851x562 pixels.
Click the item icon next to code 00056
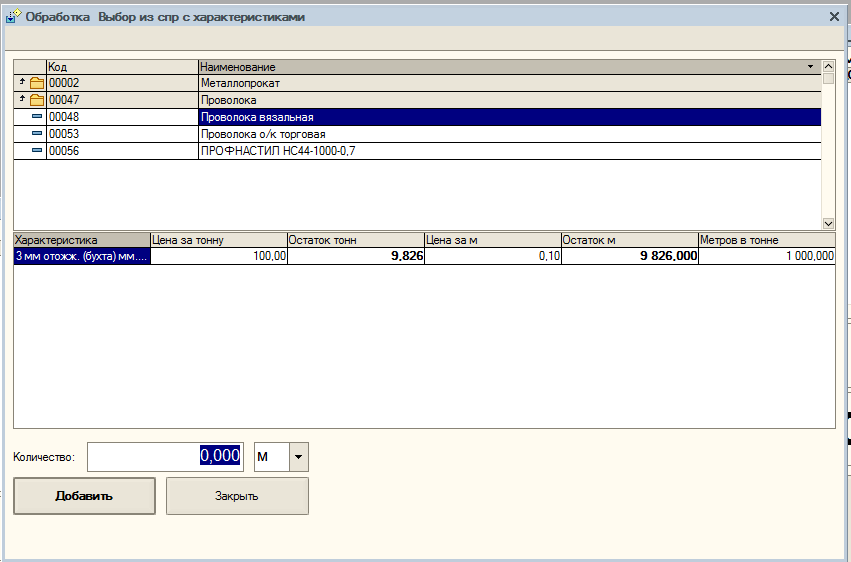[x=37, y=151]
